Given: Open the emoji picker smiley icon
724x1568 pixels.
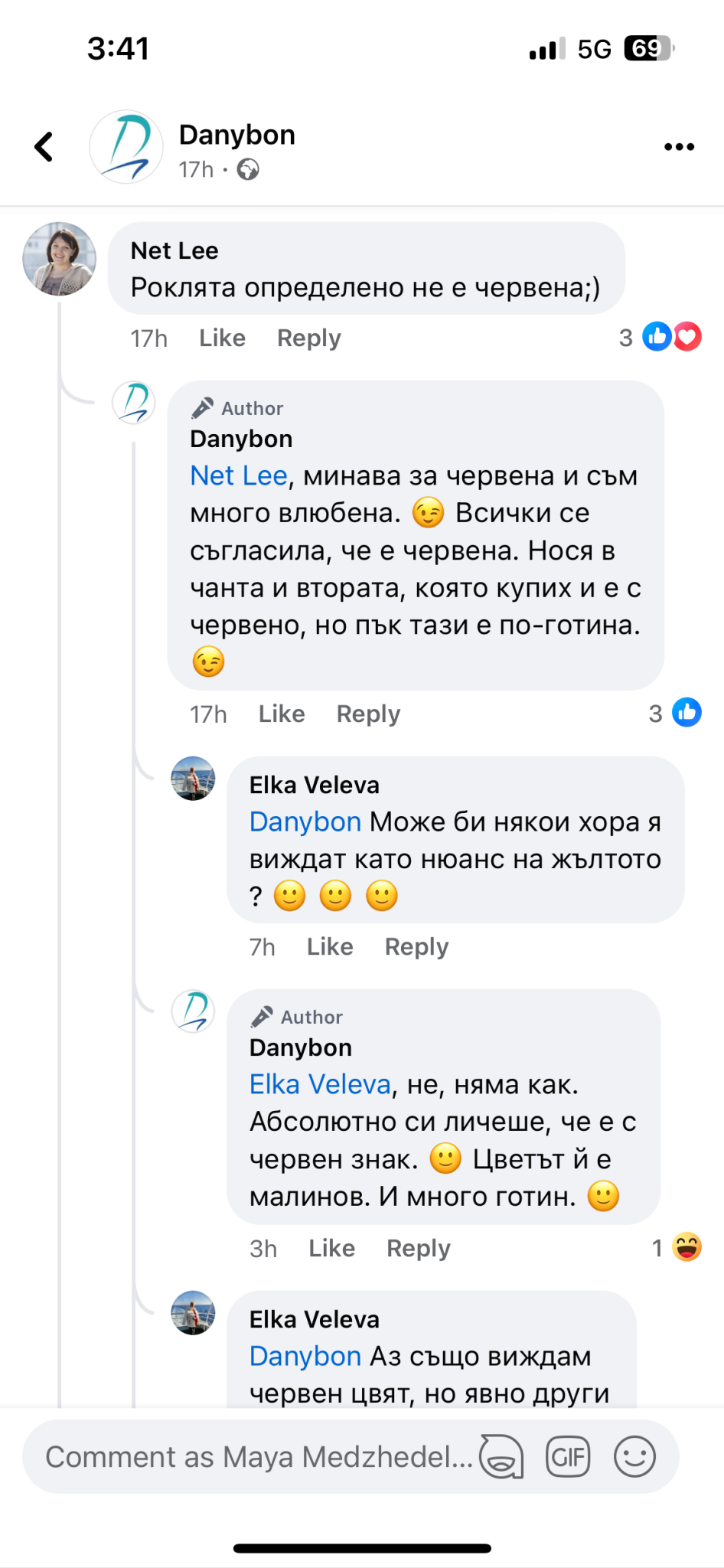Looking at the screenshot, I should [634, 1456].
